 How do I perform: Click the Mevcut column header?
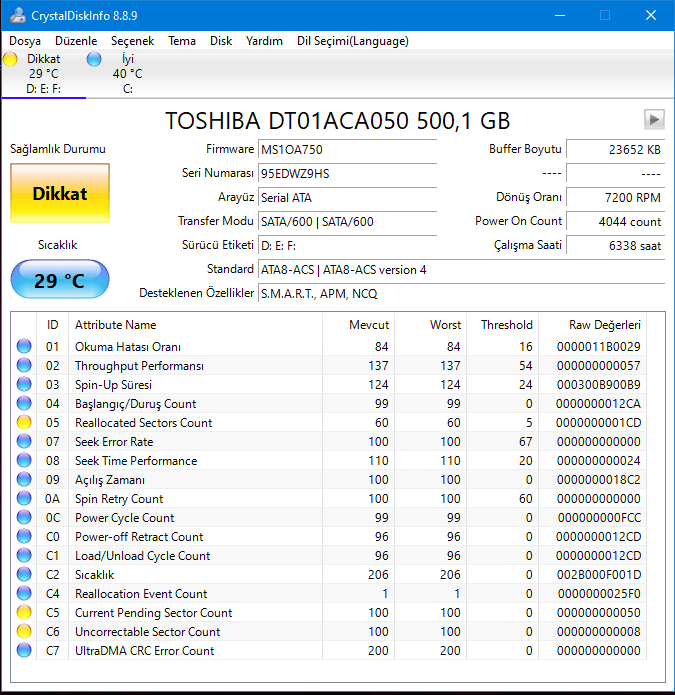(359, 325)
